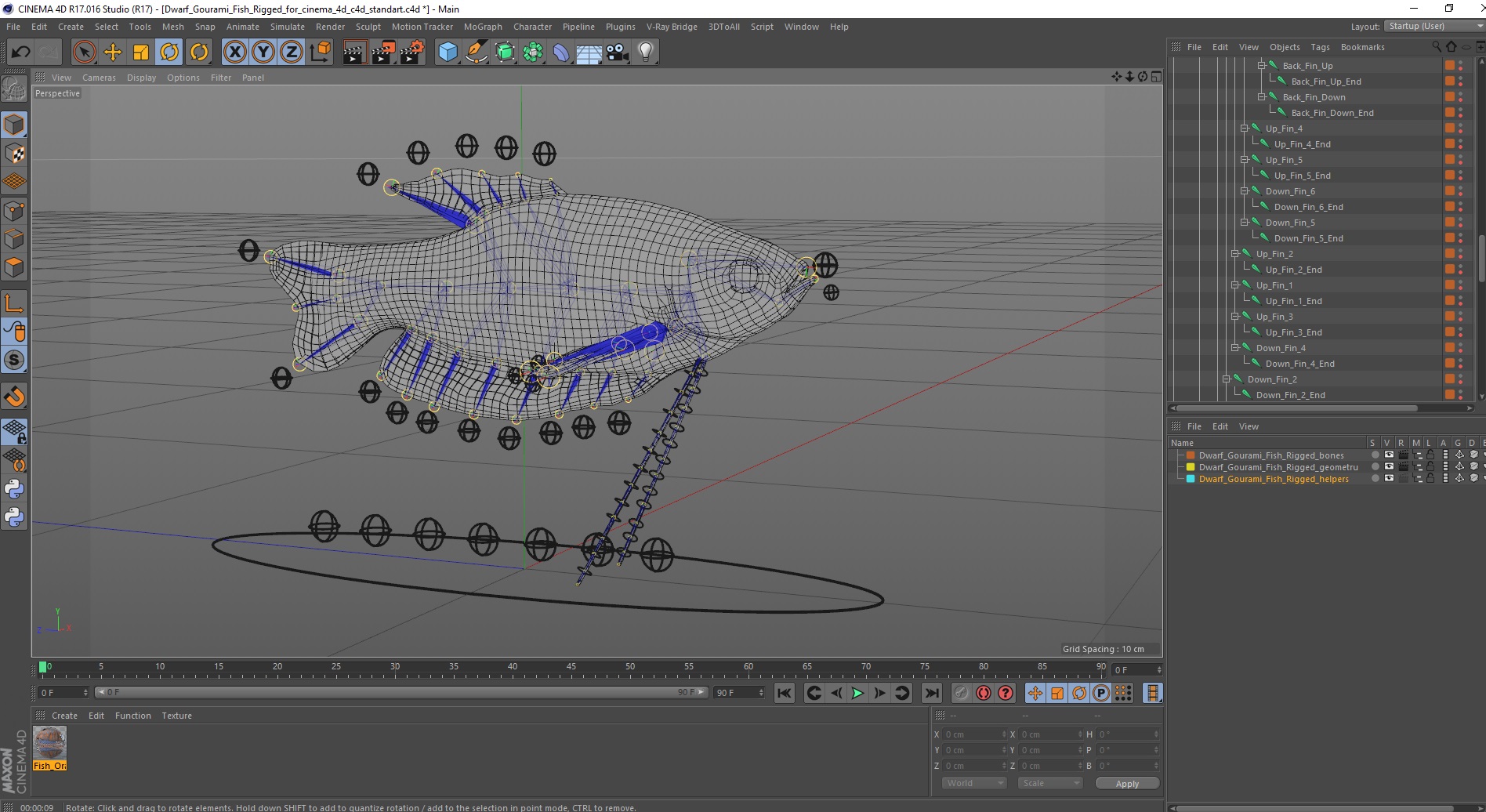Viewport: 1486px width, 812px height.
Task: Render the active view
Action: click(354, 53)
